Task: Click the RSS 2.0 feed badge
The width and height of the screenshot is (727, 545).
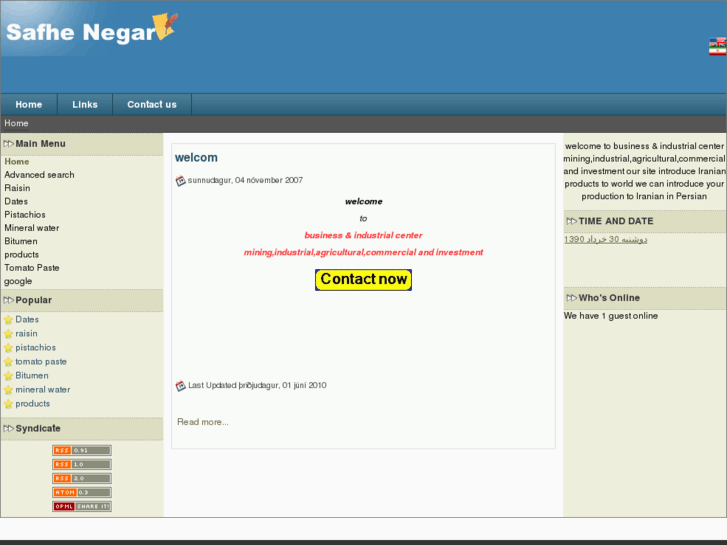Action: pyautogui.click(x=82, y=478)
